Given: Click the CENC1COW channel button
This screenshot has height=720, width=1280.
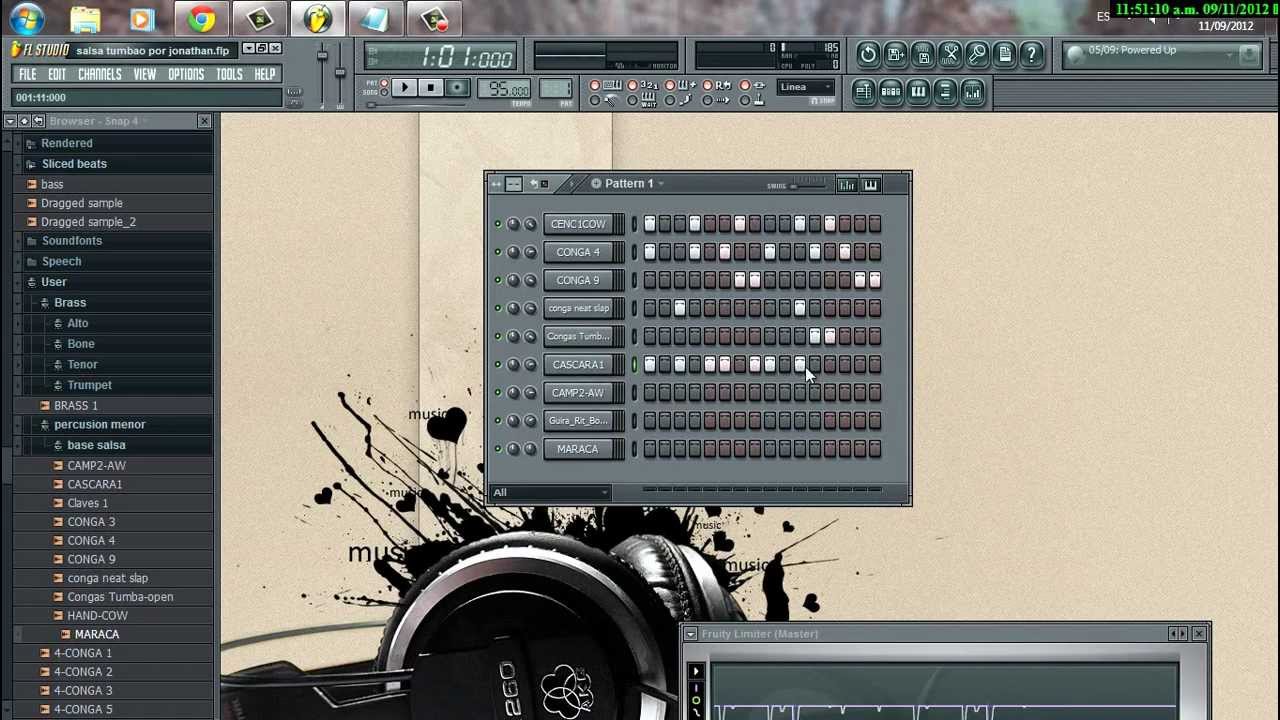Looking at the screenshot, I should coord(578,224).
